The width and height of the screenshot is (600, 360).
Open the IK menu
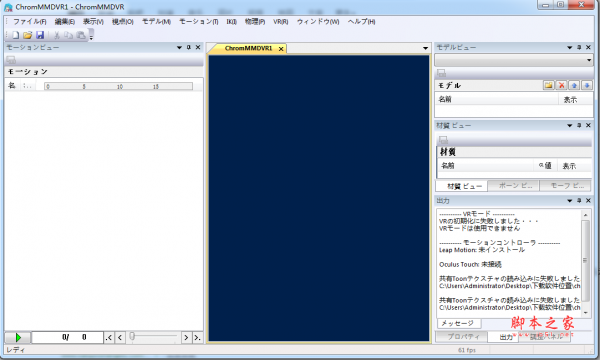[x=232, y=22]
